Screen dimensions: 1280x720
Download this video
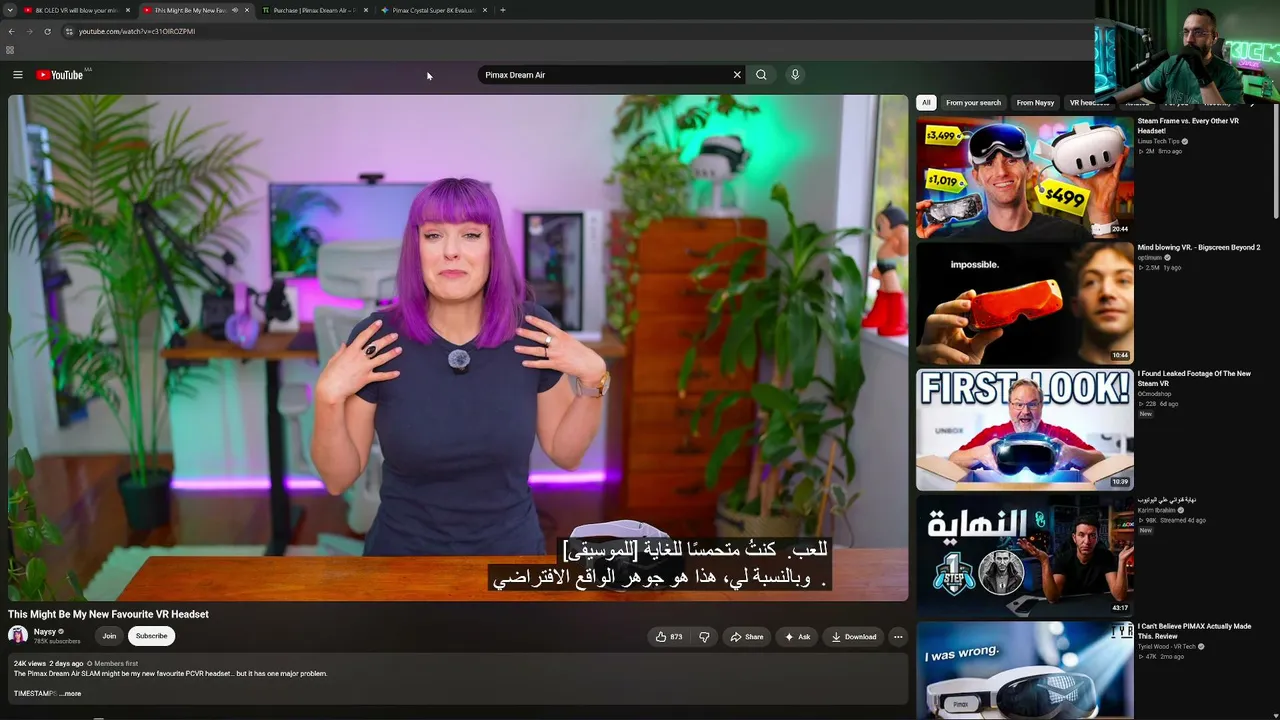[x=854, y=637]
